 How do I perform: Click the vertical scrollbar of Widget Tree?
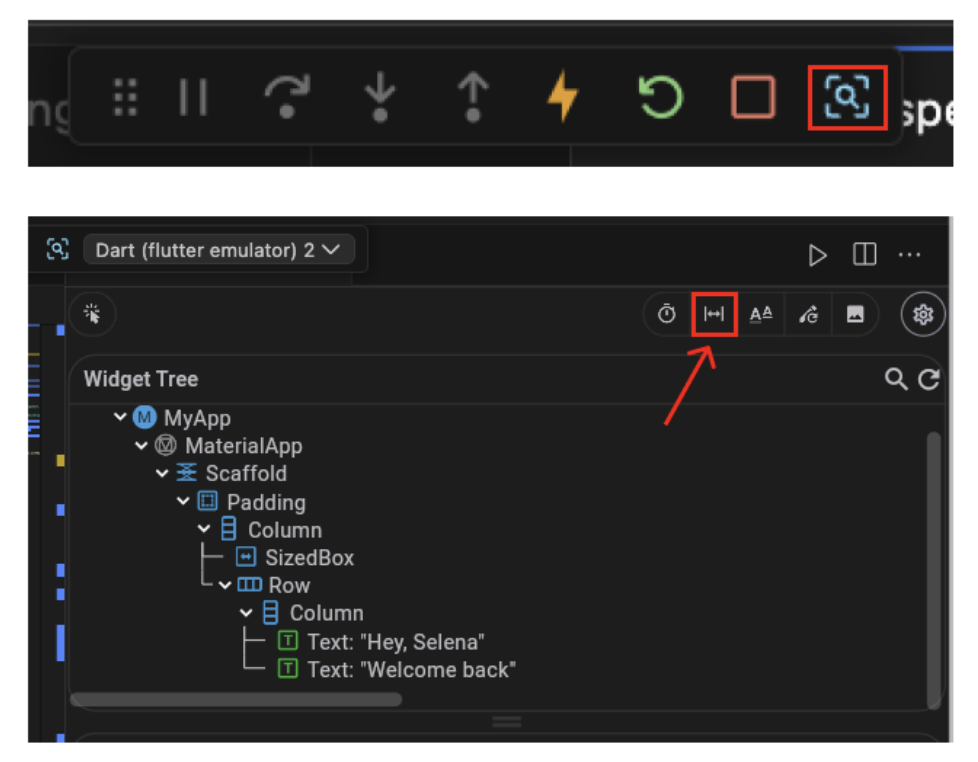[x=934, y=569]
